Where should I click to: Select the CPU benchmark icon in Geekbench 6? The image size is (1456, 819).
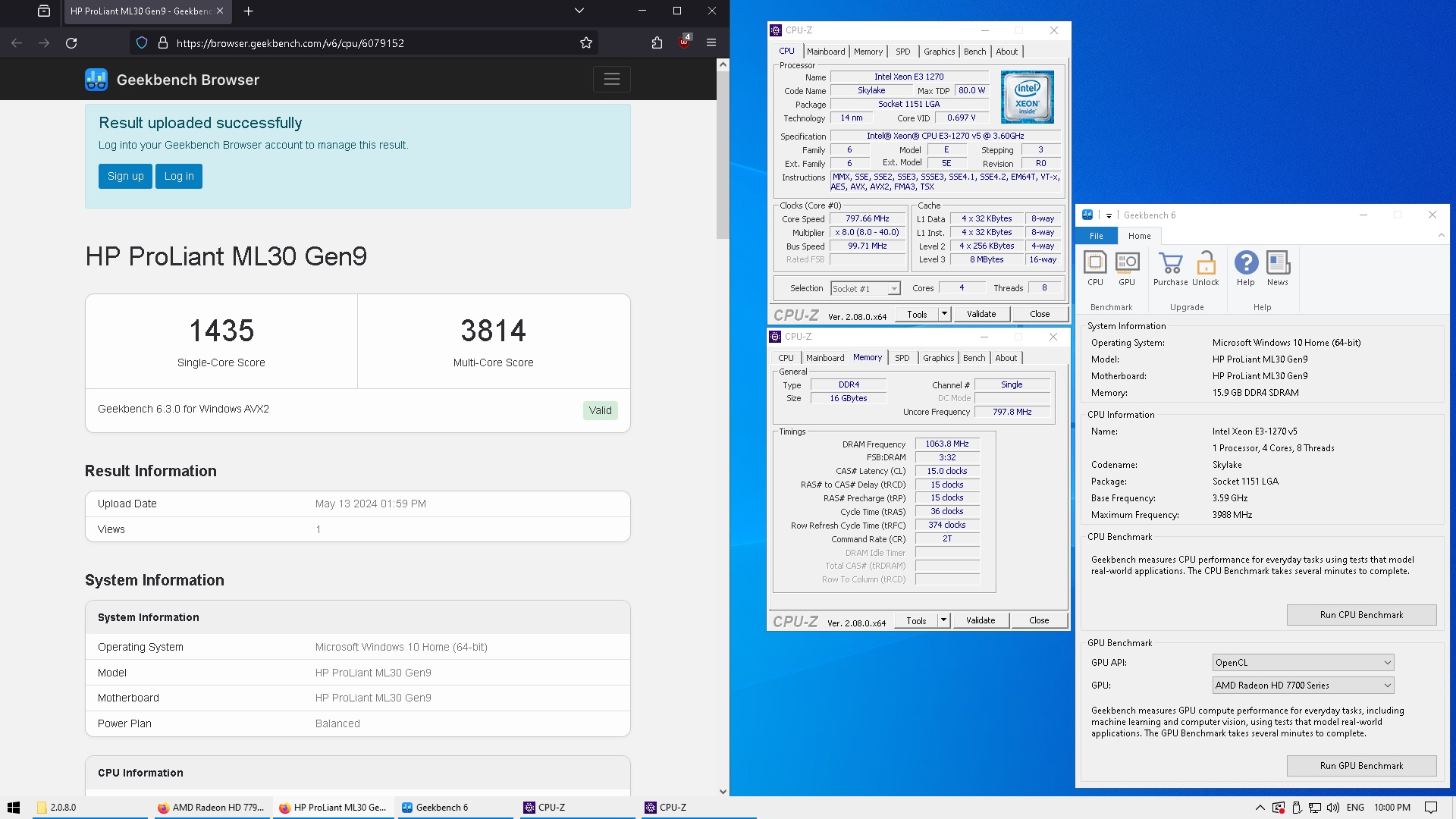[1095, 268]
